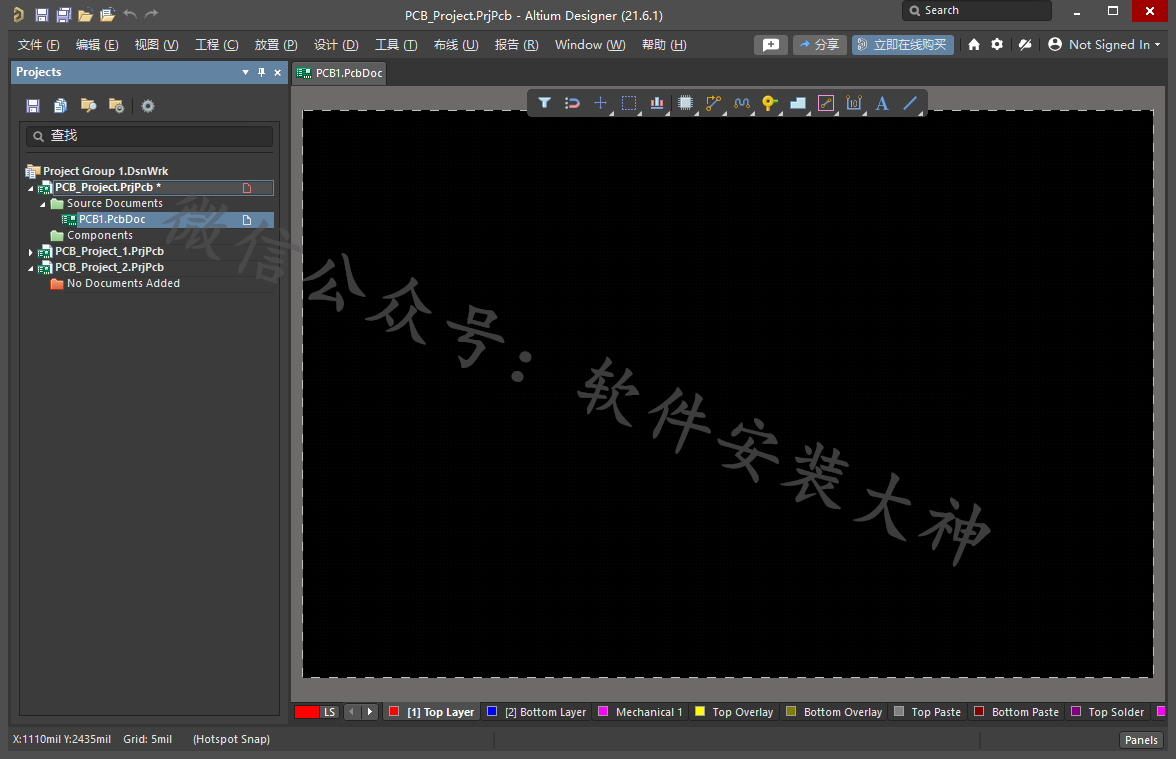Switch to the Bottom Paste layer tab
This screenshot has height=759, width=1176.
[x=1016, y=712]
